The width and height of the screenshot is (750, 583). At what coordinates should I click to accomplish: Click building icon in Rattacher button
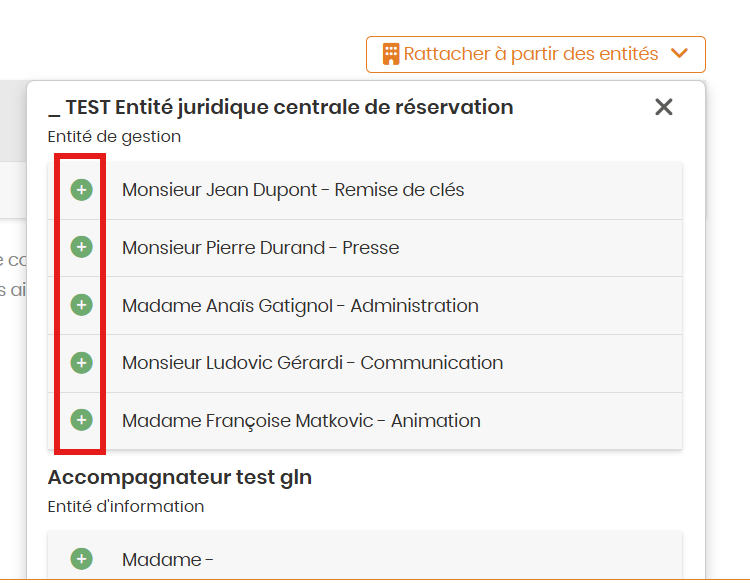tap(391, 54)
